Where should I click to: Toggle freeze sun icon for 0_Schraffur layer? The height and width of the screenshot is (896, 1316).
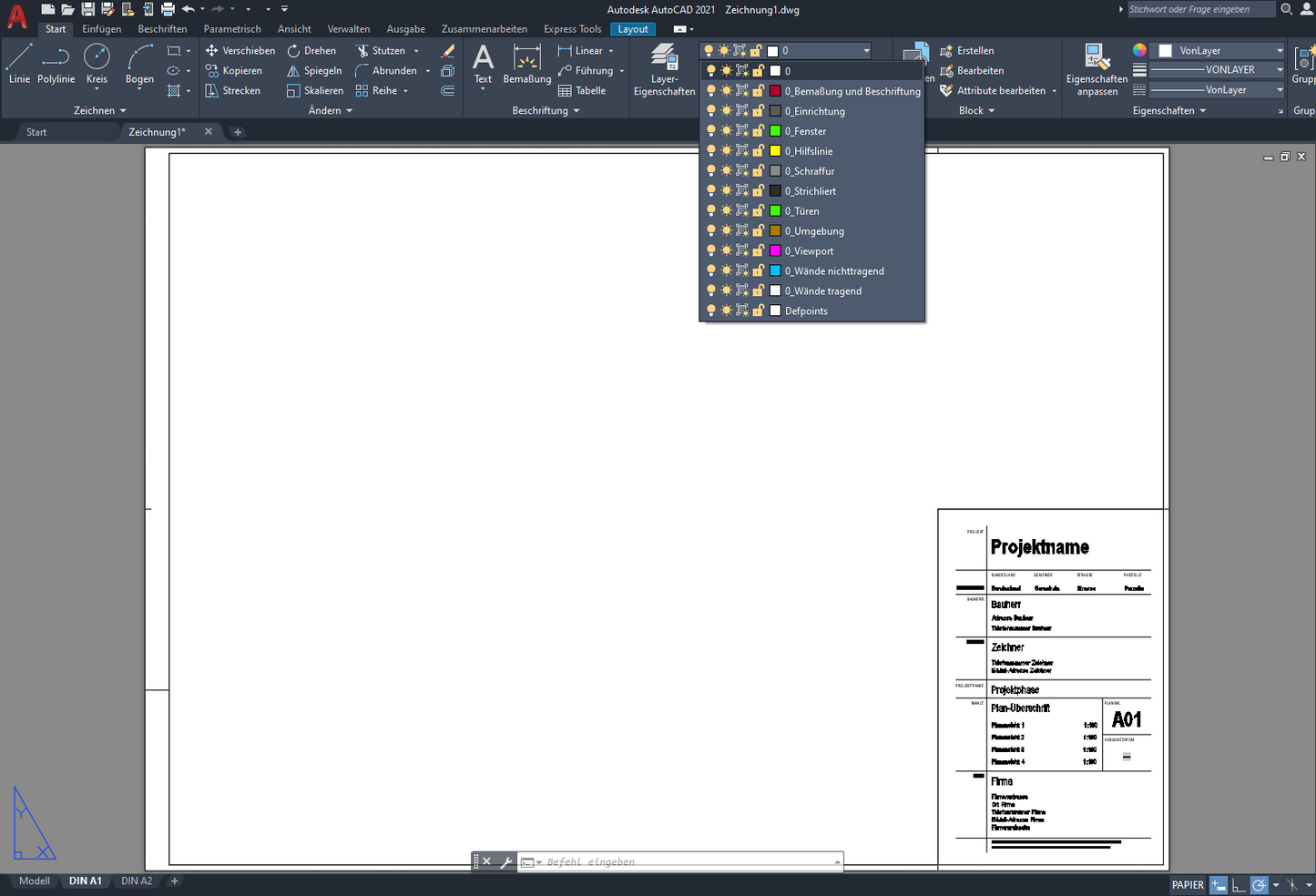[726, 171]
